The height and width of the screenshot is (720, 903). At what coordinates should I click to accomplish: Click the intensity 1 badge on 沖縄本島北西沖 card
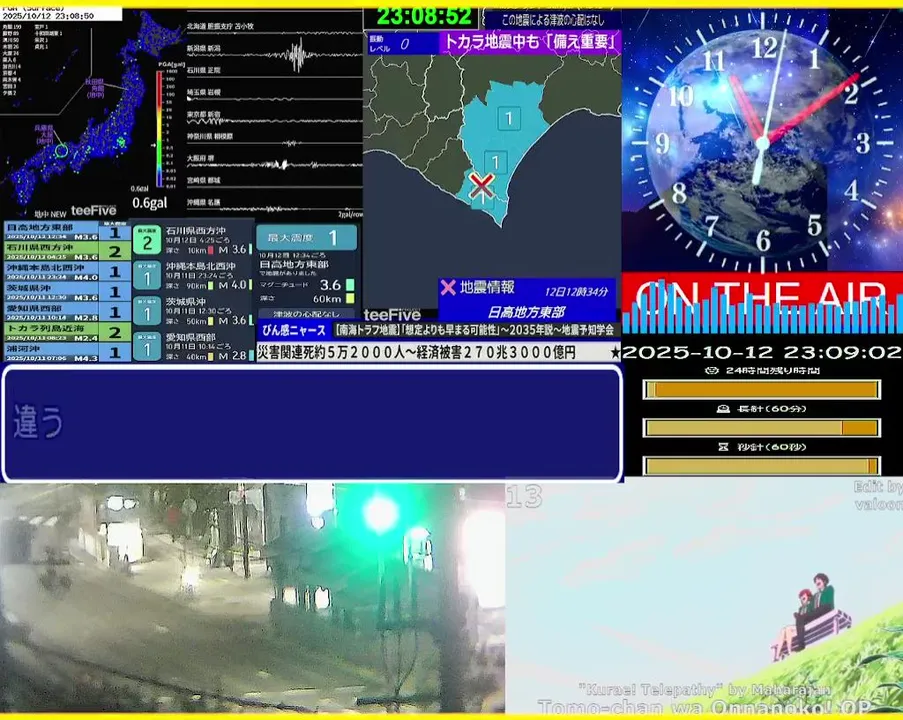tap(147, 276)
